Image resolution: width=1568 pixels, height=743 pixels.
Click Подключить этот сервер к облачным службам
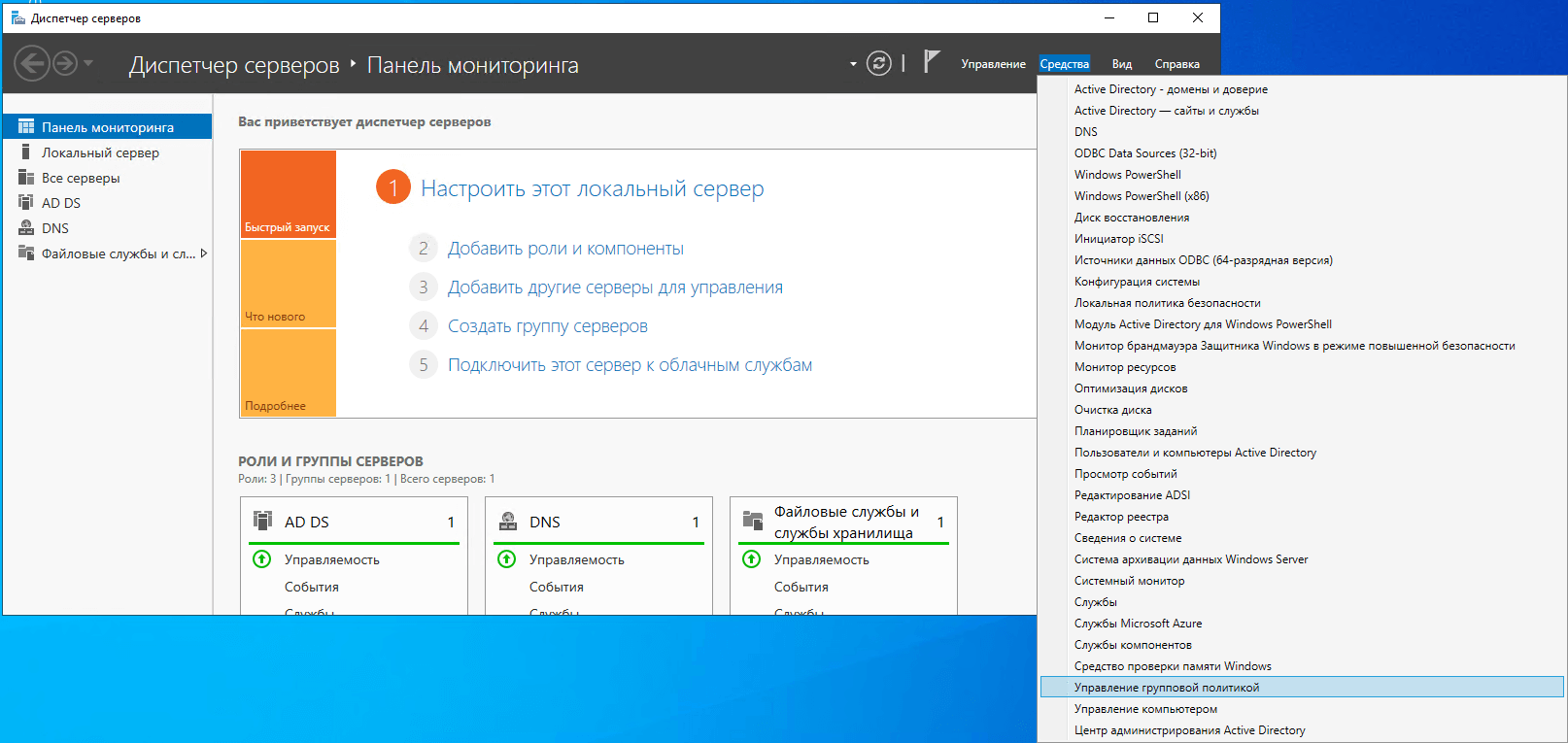click(630, 365)
